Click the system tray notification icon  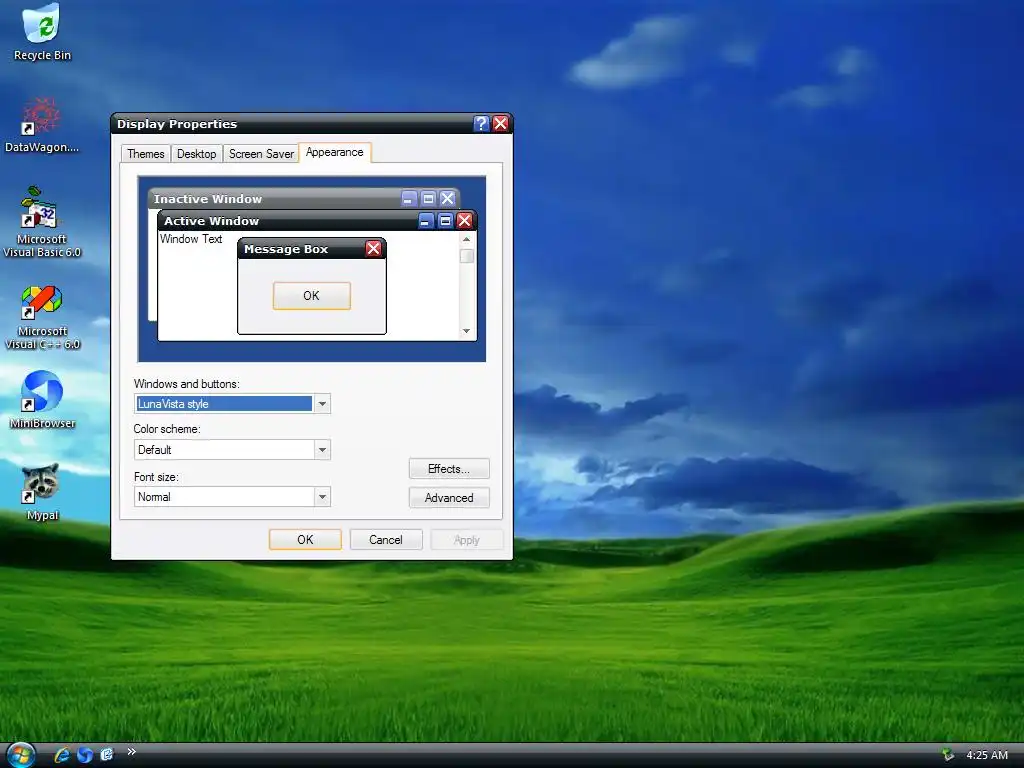tap(948, 754)
